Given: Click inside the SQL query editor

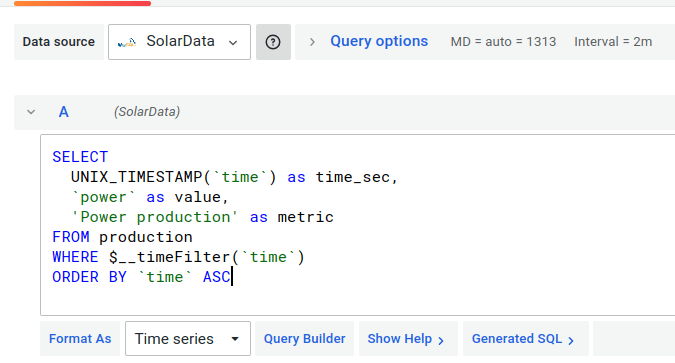Looking at the screenshot, I should [357, 225].
